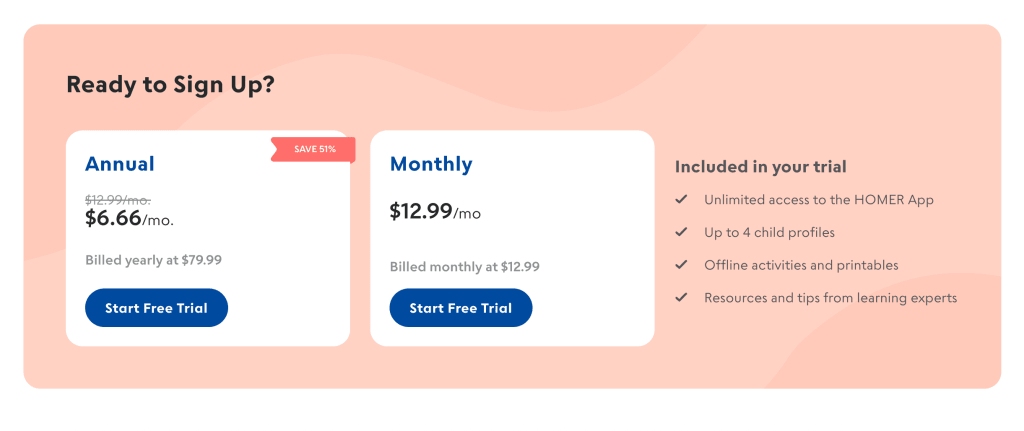
Task: Click the Ready to Sign Up? heading
Action: (x=170, y=85)
